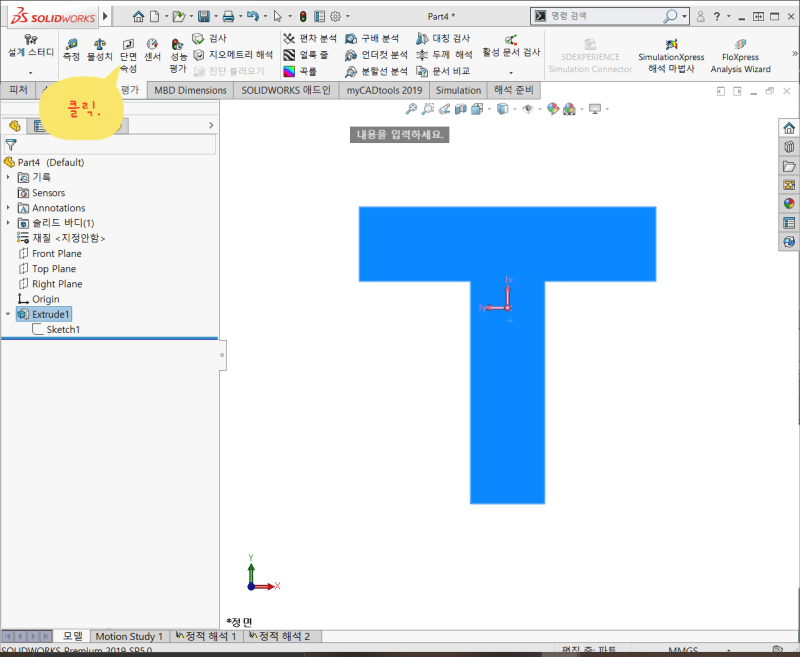The height and width of the screenshot is (657, 800).
Task: Open the Motion Study 1 bottom tab
Action: 129,636
